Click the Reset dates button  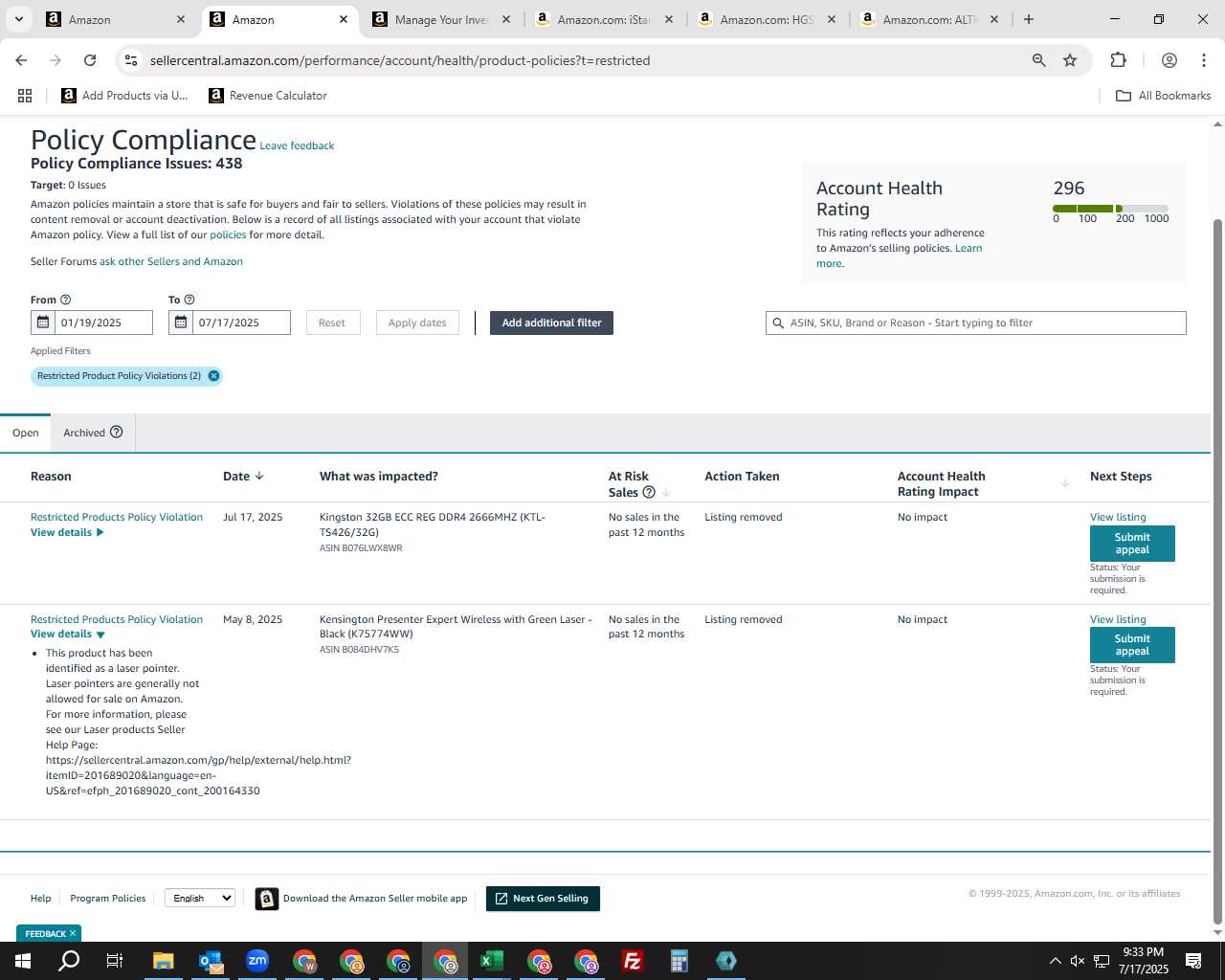pyautogui.click(x=332, y=323)
